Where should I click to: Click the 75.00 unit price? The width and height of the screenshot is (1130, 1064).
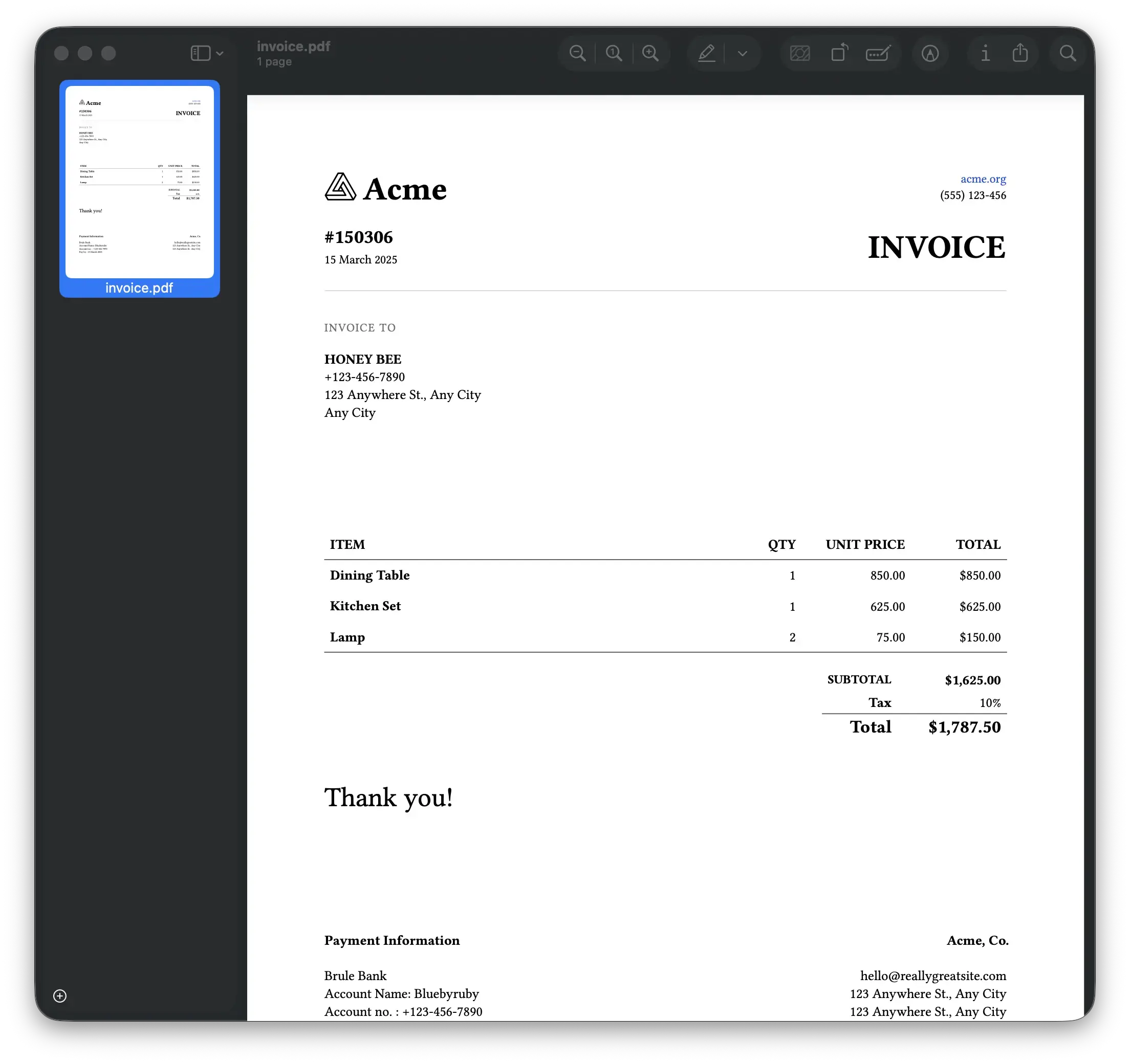point(890,637)
